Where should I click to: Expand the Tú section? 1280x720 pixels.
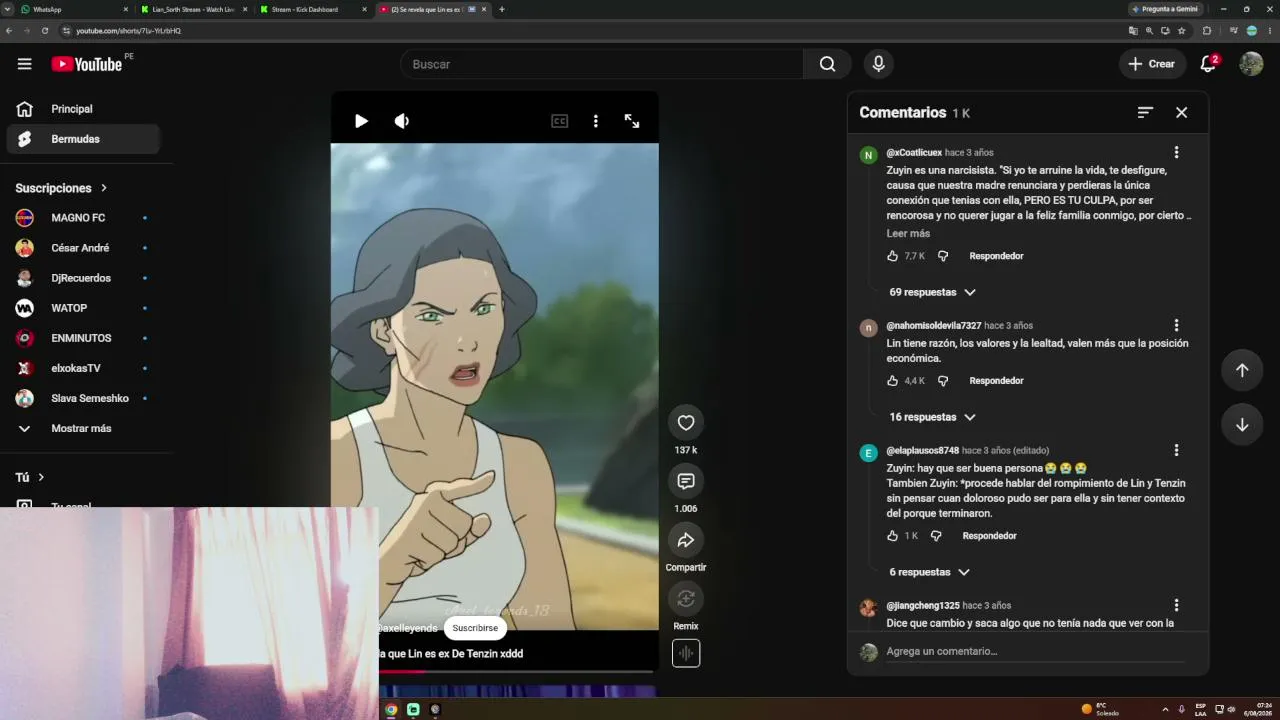[30, 477]
